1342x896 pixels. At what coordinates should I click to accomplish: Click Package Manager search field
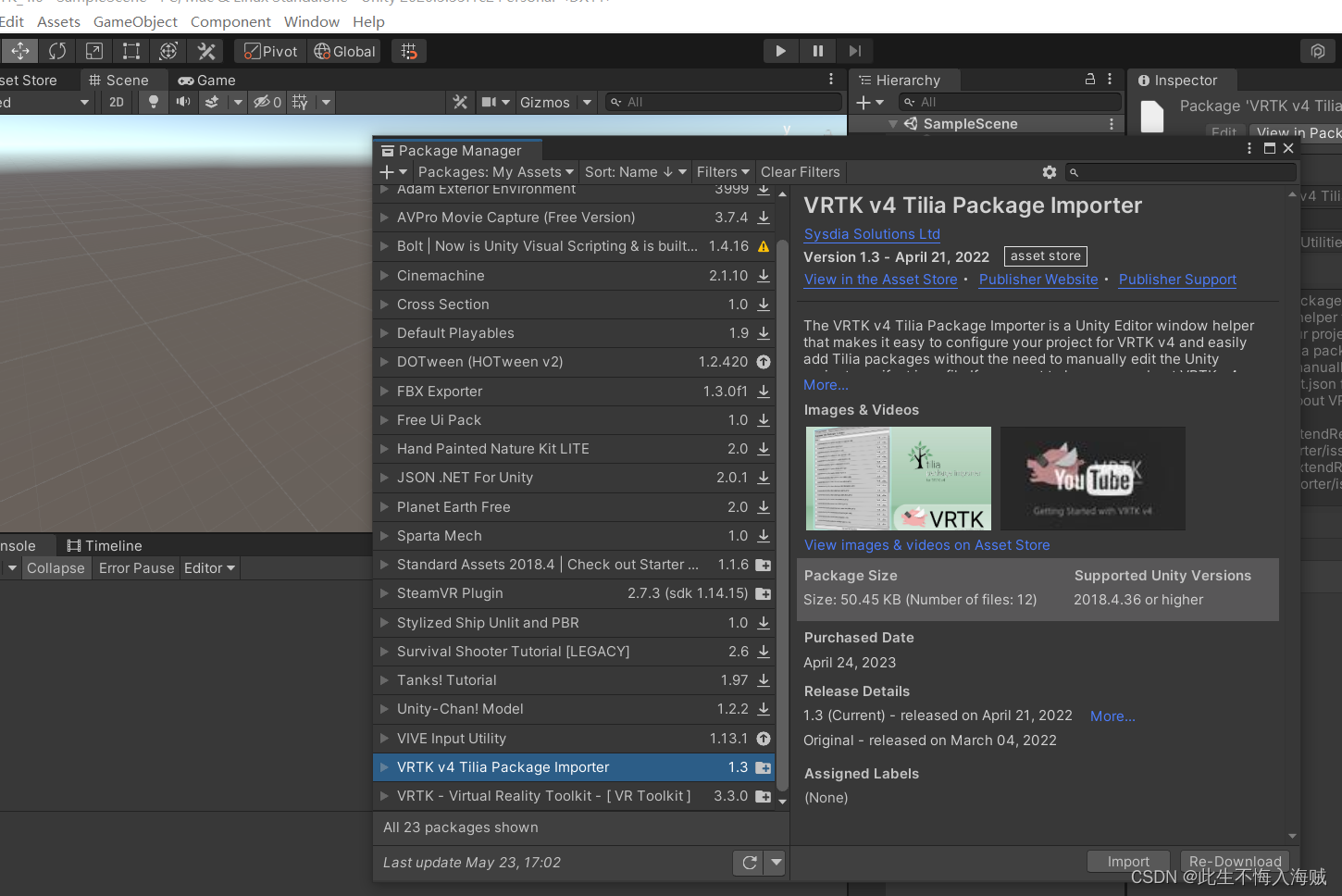tap(1181, 172)
